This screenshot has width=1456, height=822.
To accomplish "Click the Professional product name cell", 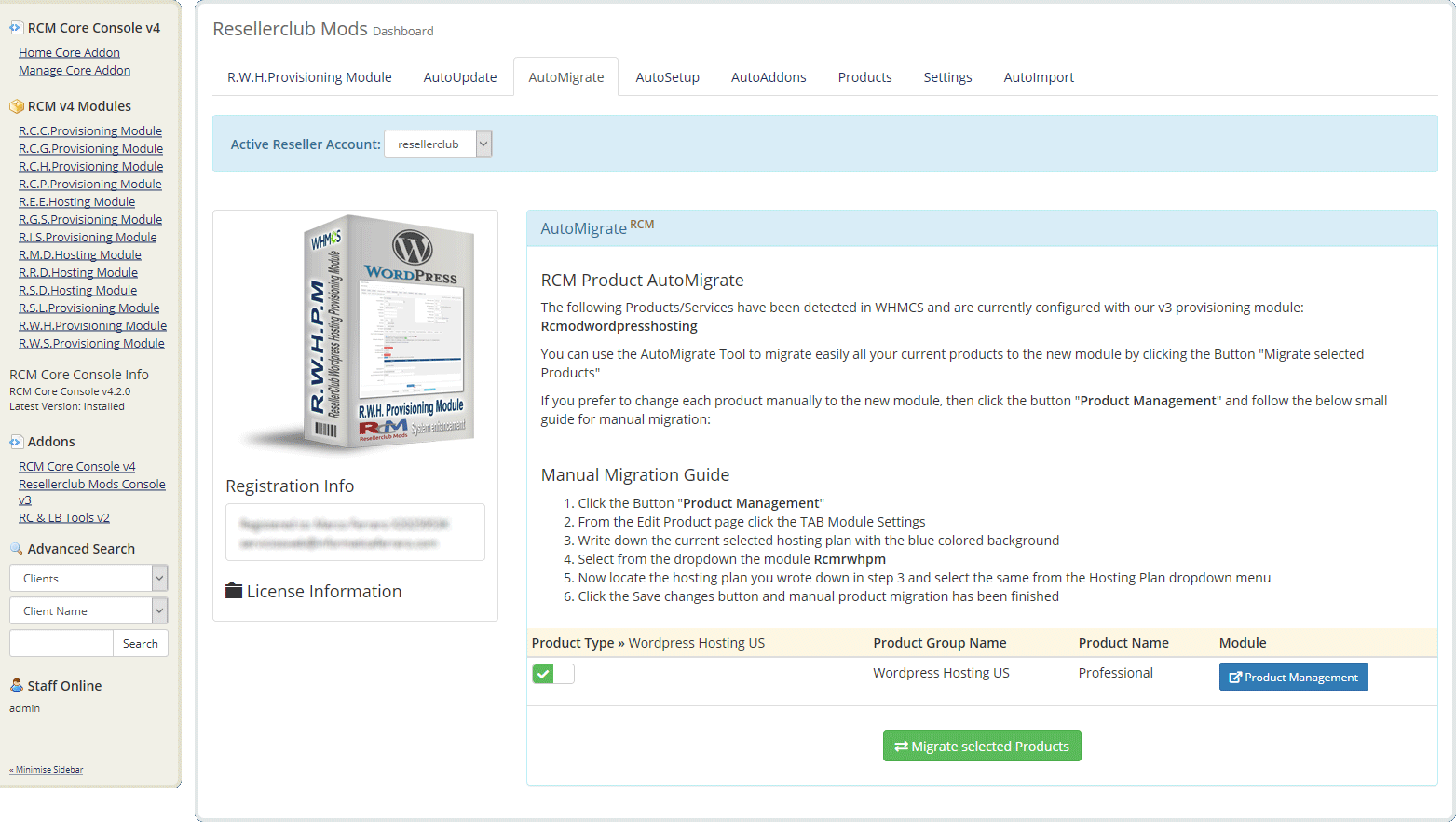I will point(1115,673).
